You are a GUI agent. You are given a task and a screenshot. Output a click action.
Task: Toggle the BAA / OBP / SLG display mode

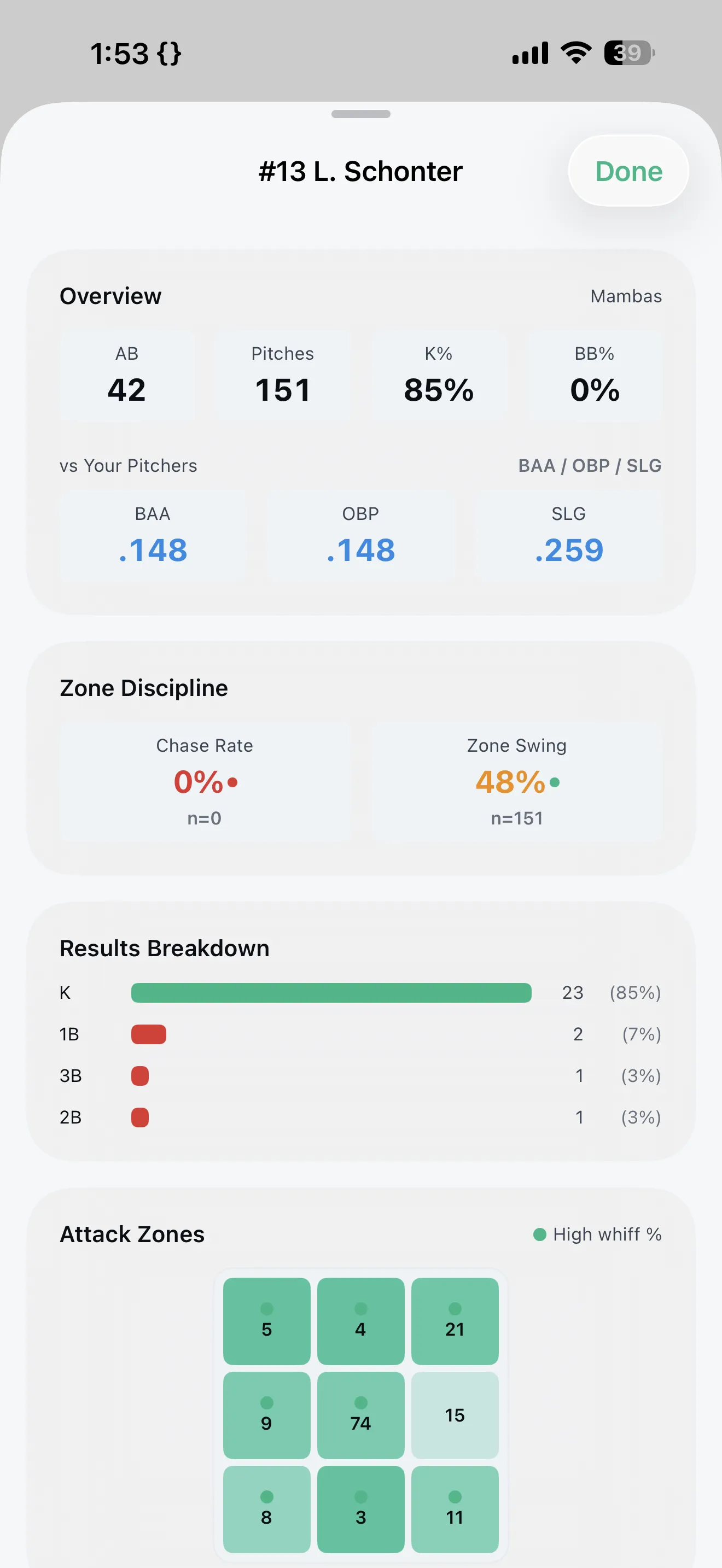point(588,466)
